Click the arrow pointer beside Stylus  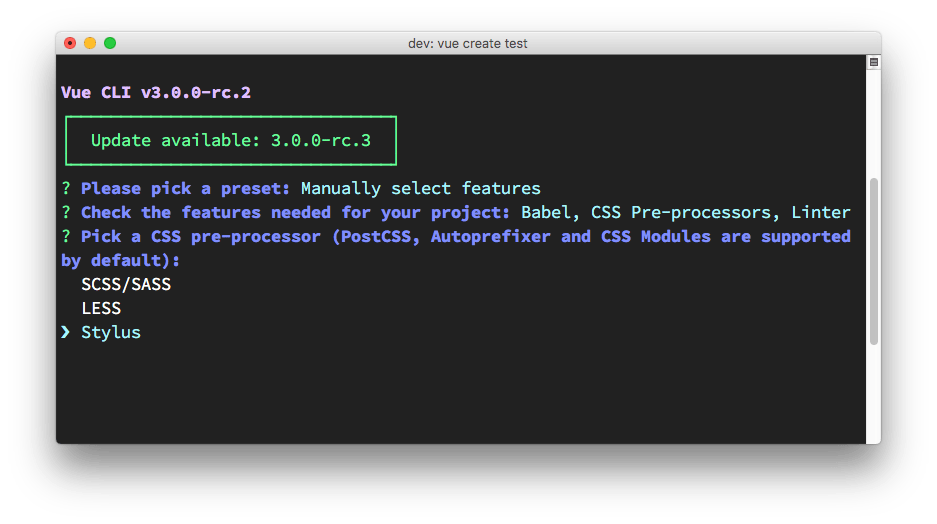65,332
